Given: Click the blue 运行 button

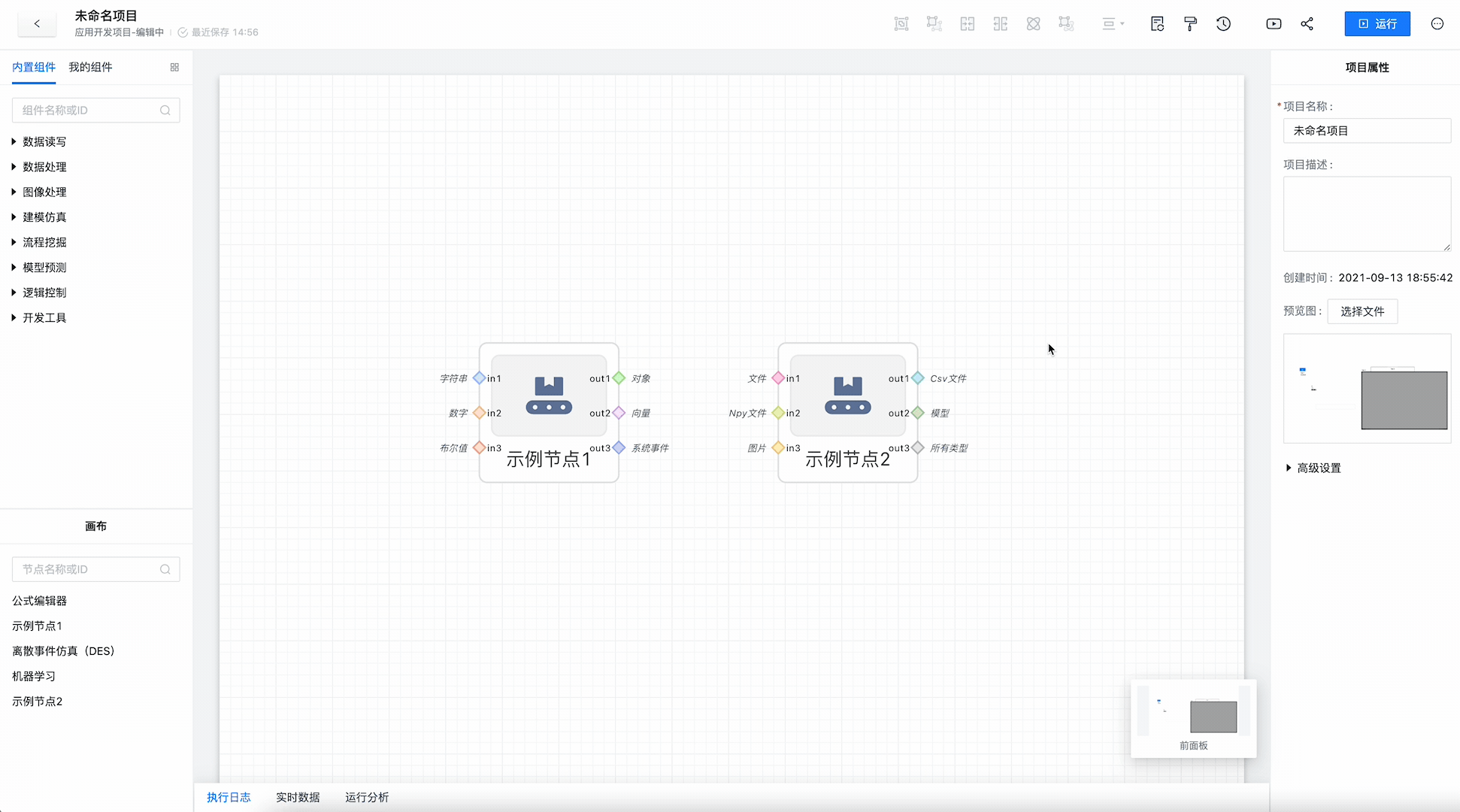Looking at the screenshot, I should 1377,24.
